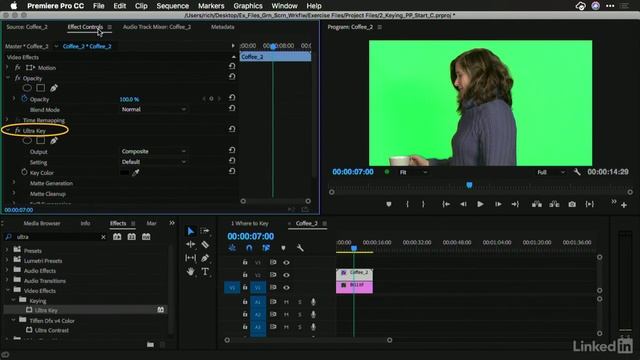
Task: Select the Track Select Forward tool
Action: 205,231
